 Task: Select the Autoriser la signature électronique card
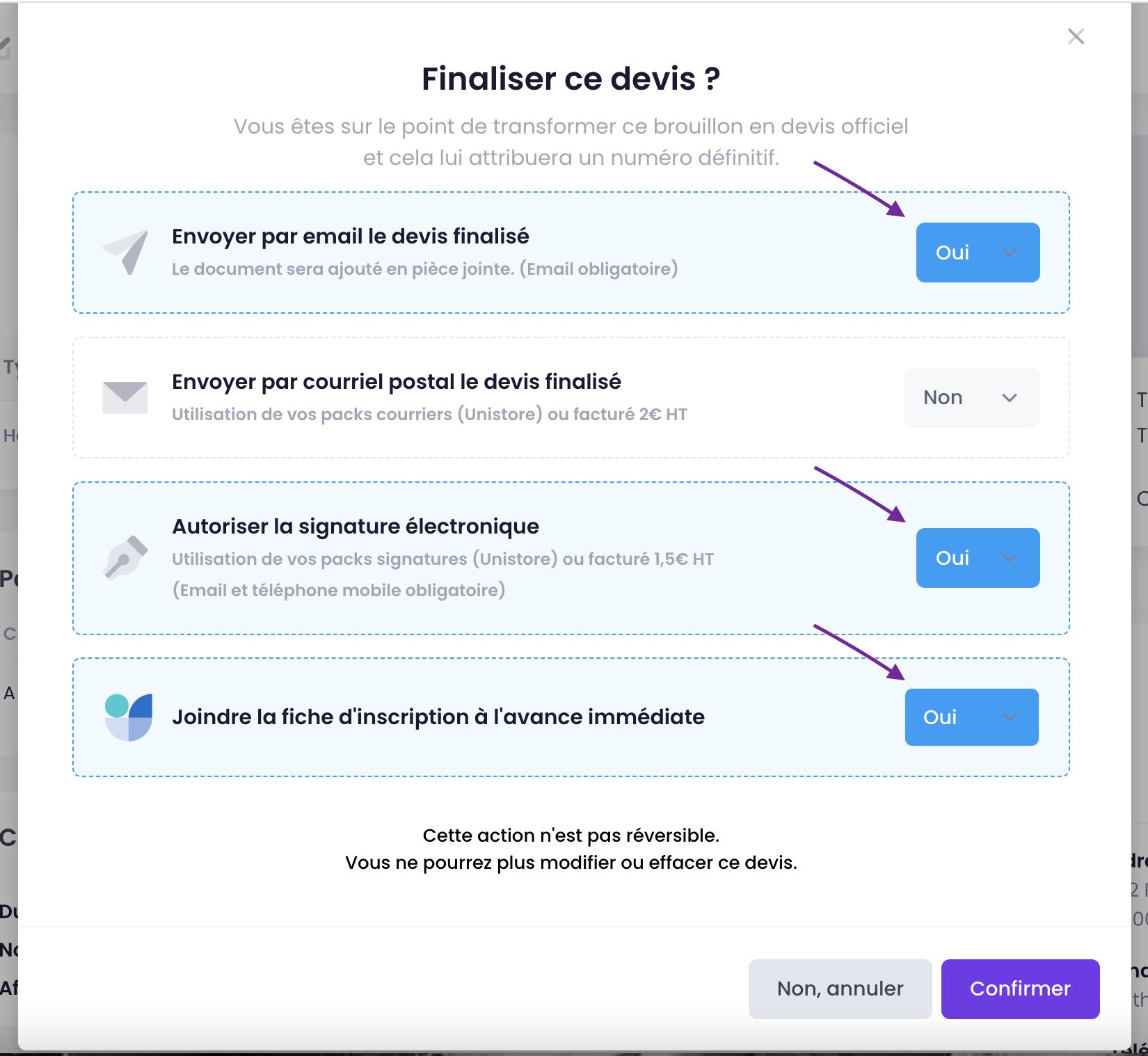pyautogui.click(x=571, y=558)
